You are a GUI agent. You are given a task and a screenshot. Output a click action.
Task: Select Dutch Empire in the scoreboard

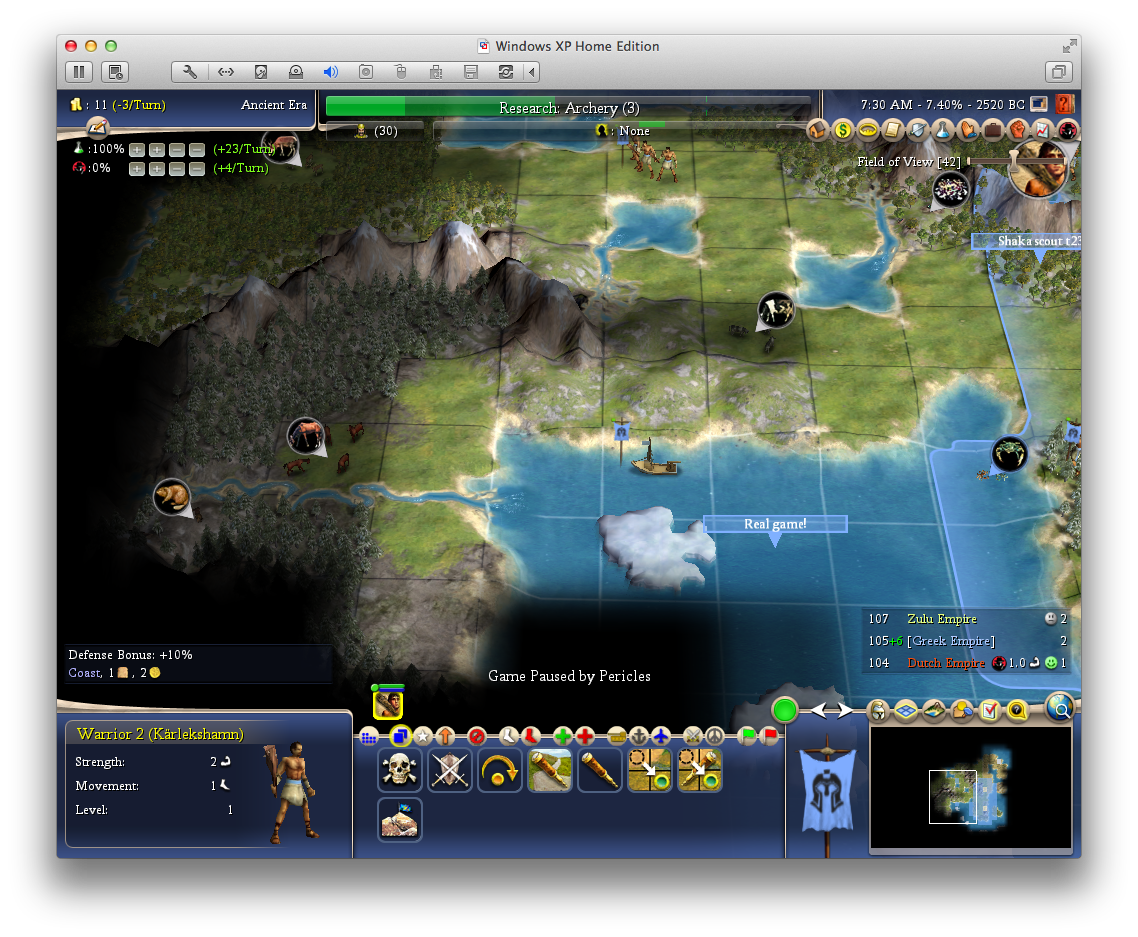click(x=946, y=663)
